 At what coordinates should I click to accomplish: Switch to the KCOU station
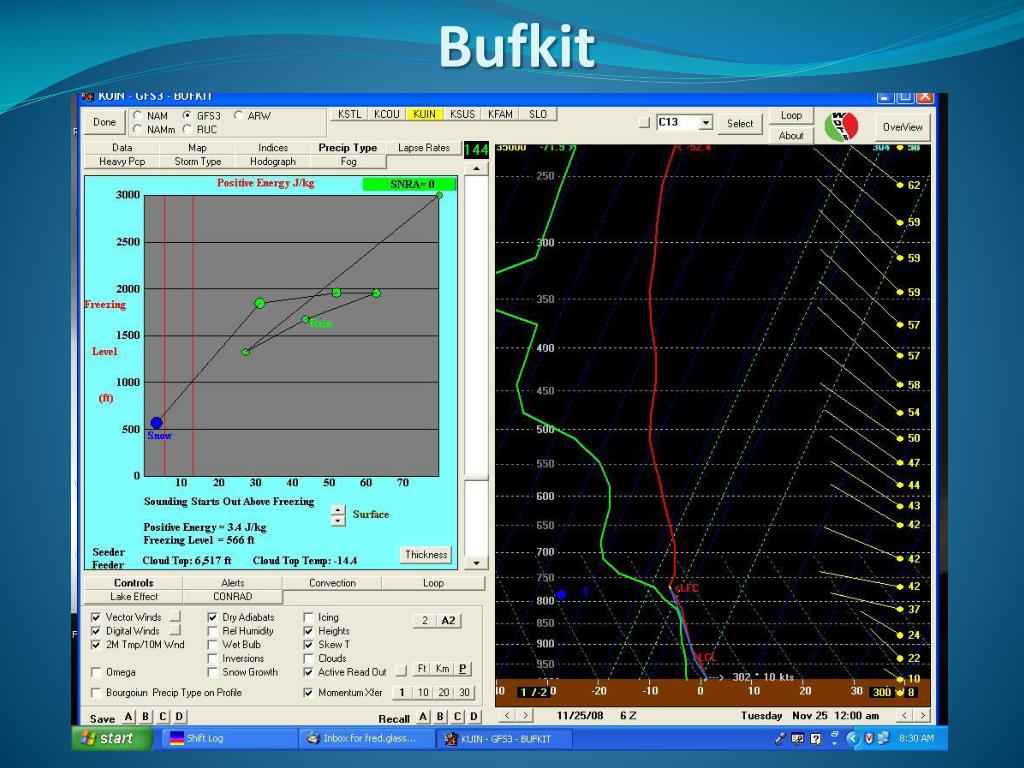tap(387, 114)
